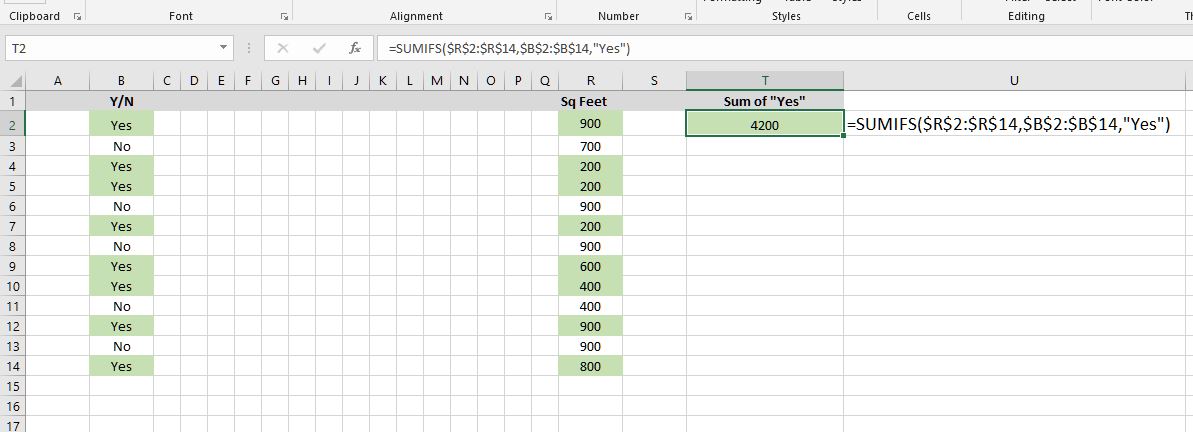The image size is (1193, 432).
Task: Select row 8 header
Action: (x=13, y=246)
